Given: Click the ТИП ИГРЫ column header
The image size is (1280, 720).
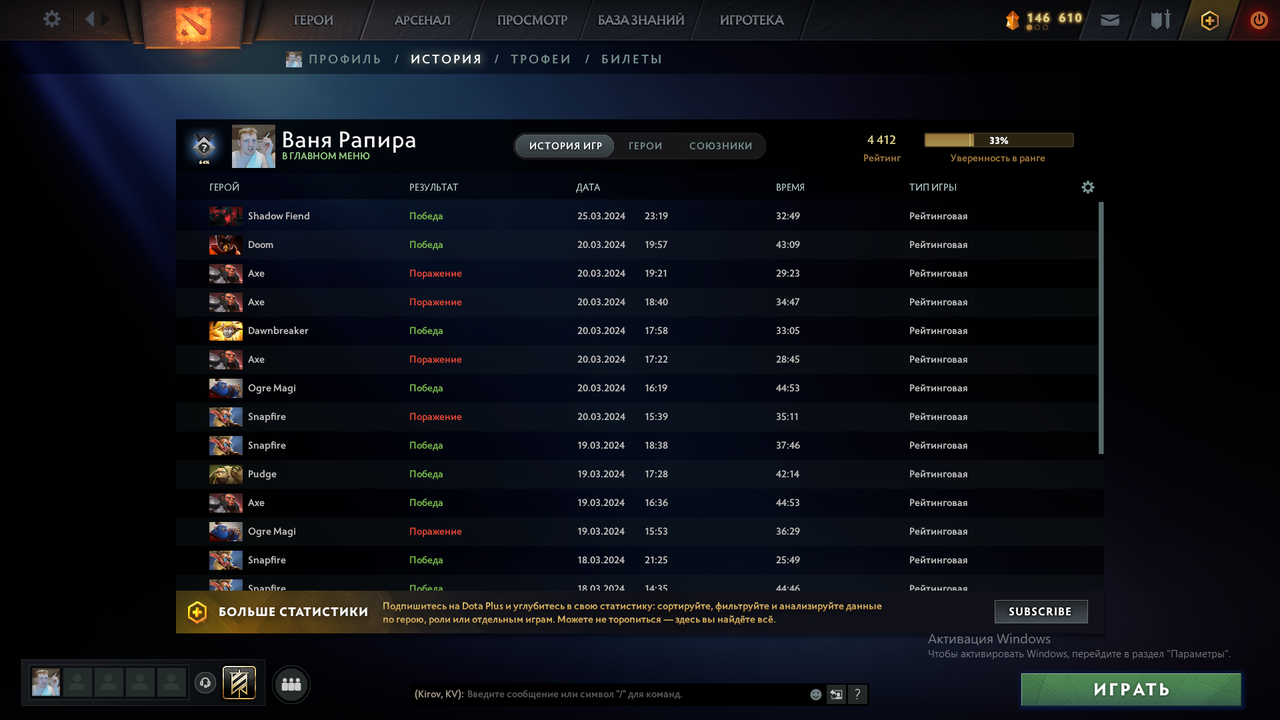Looking at the screenshot, I should click(x=933, y=188).
